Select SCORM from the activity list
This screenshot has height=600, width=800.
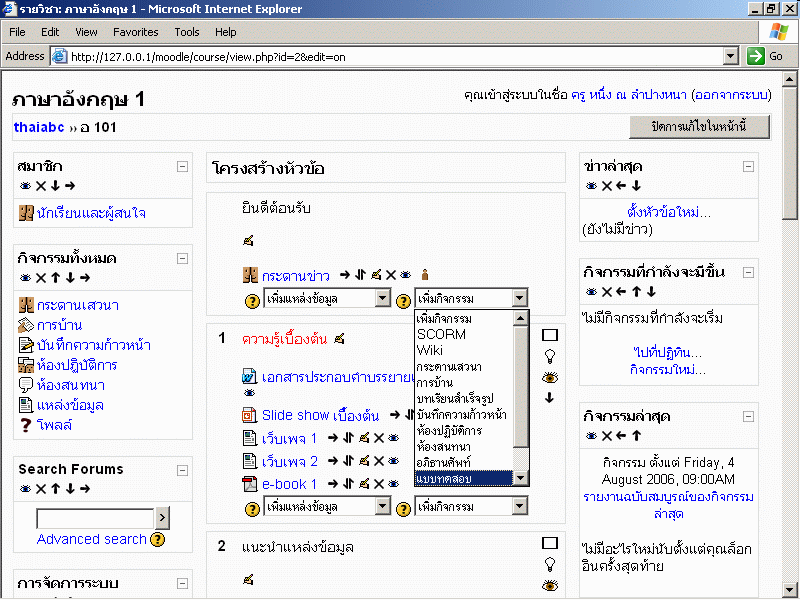pos(441,334)
